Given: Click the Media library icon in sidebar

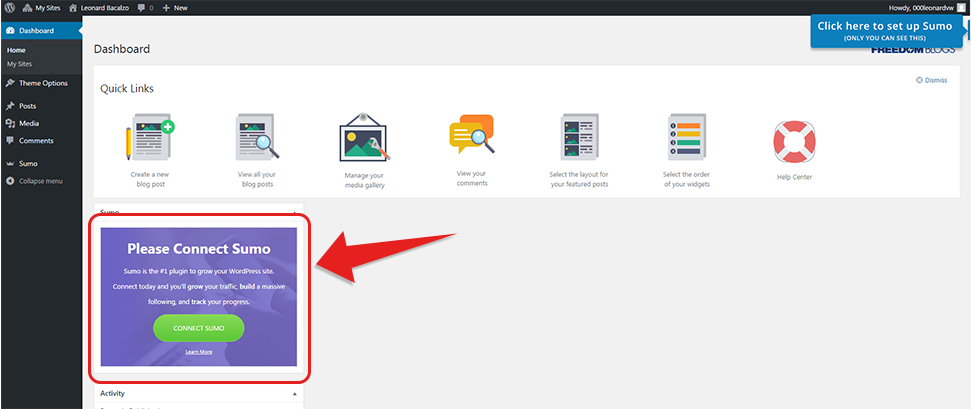Looking at the screenshot, I should click(x=10, y=123).
